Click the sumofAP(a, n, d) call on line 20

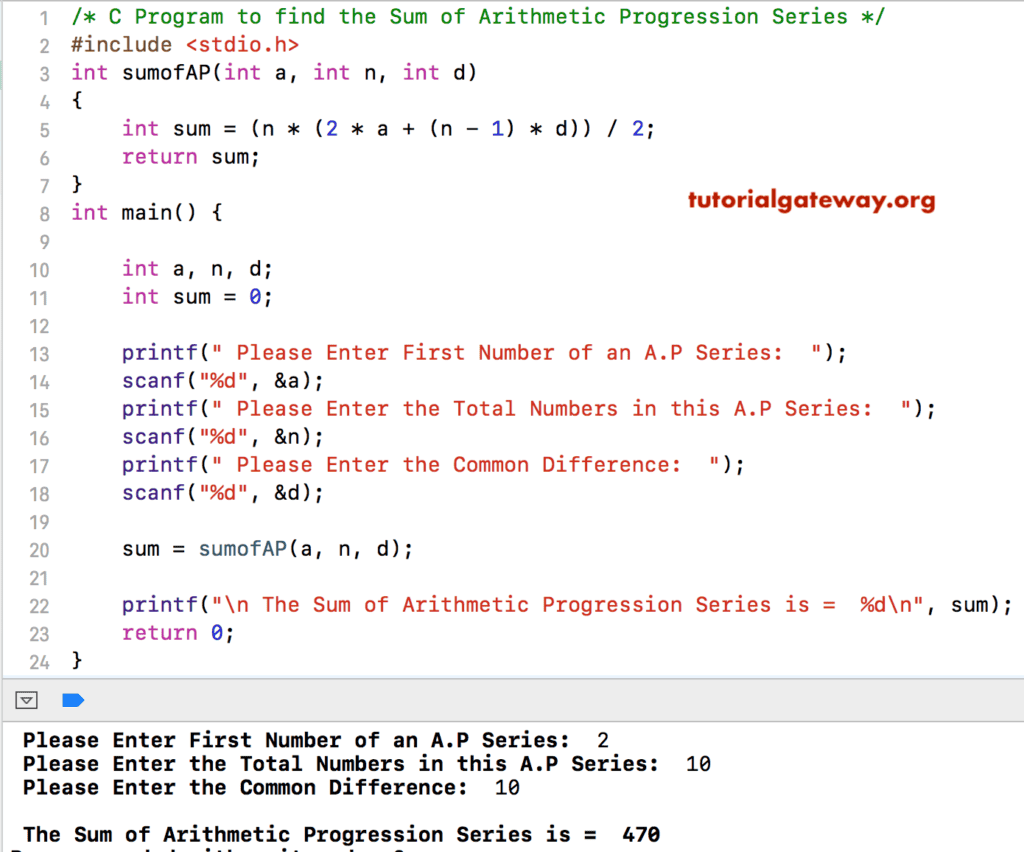pos(300,548)
